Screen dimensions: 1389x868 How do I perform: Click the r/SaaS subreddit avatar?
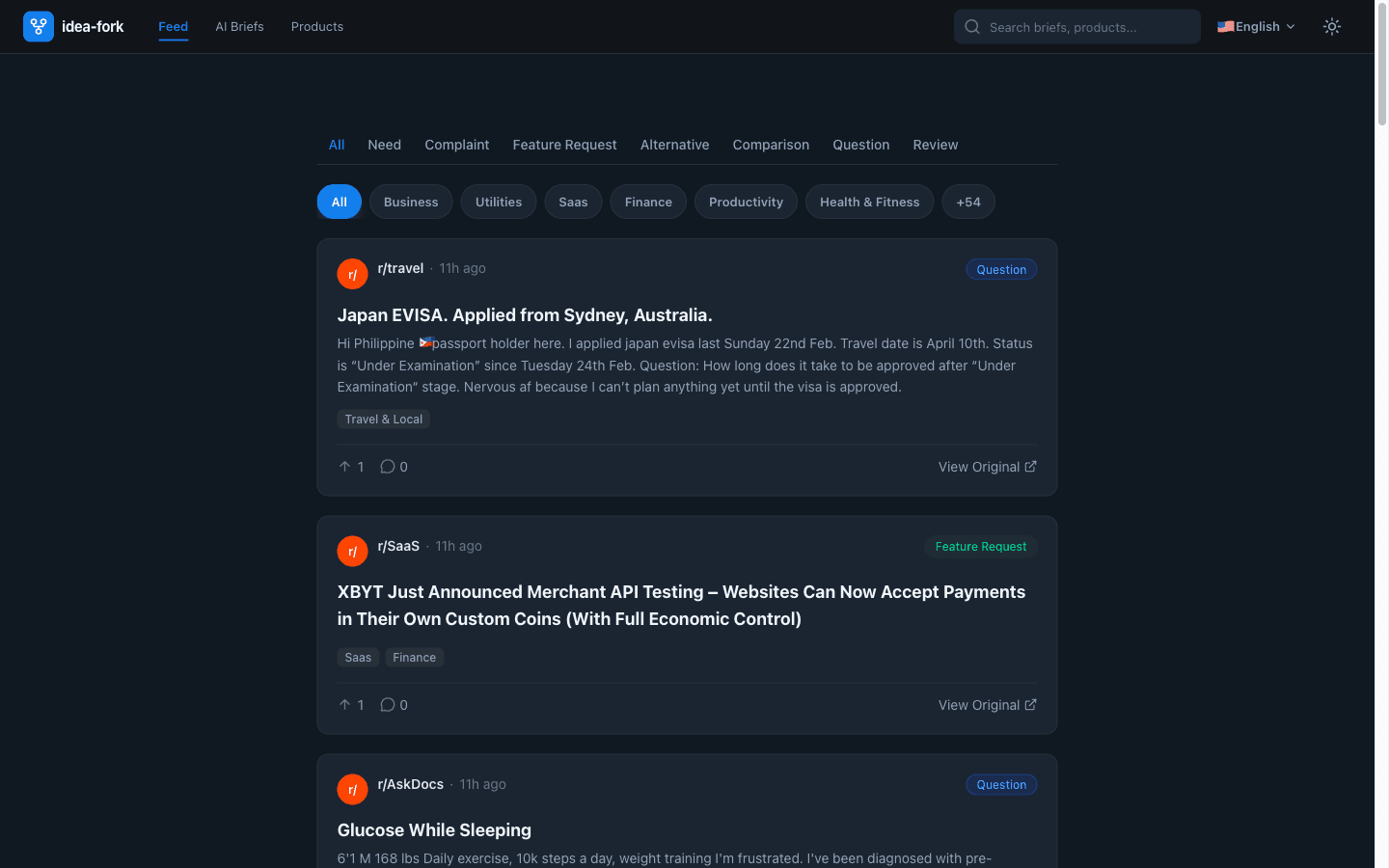(352, 550)
